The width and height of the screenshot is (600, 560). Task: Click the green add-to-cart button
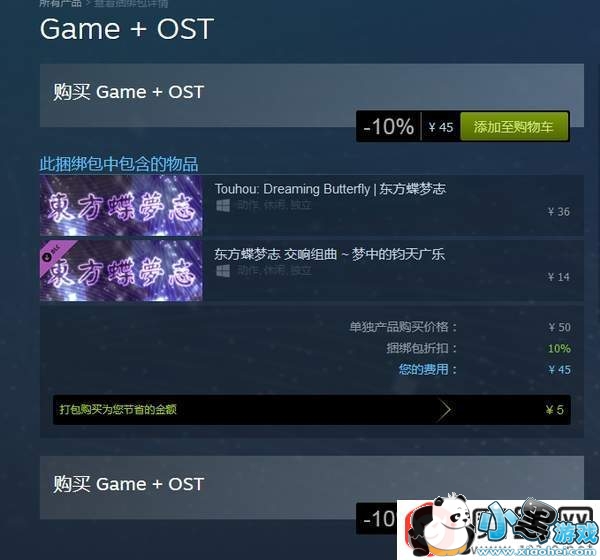pos(514,127)
